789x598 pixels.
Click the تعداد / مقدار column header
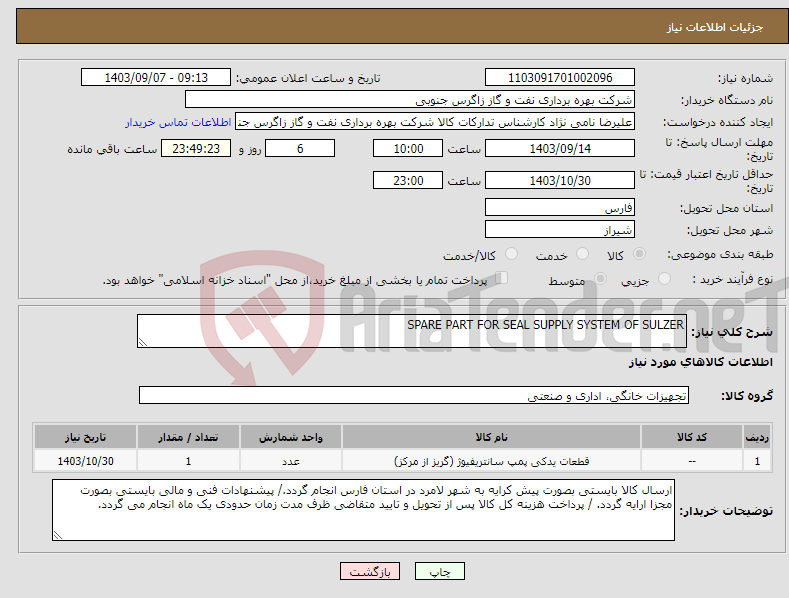tap(188, 437)
